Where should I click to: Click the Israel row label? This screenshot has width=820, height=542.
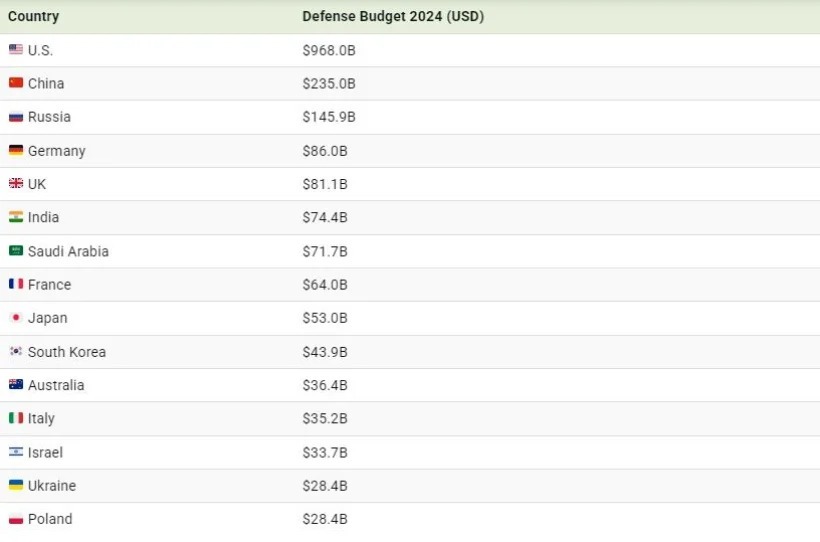point(45,452)
